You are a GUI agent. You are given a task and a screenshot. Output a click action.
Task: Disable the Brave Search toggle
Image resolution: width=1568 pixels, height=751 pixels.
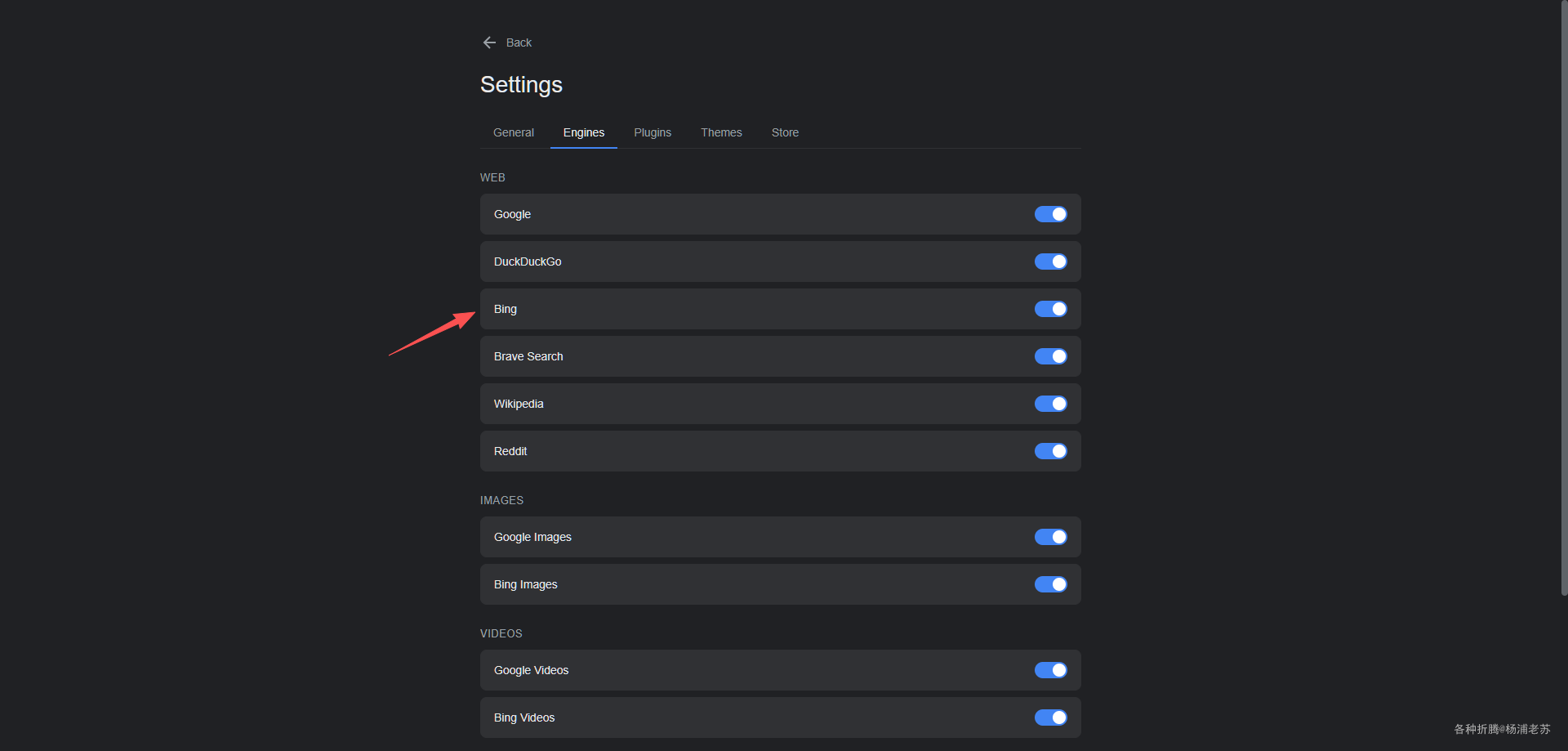(x=1050, y=356)
